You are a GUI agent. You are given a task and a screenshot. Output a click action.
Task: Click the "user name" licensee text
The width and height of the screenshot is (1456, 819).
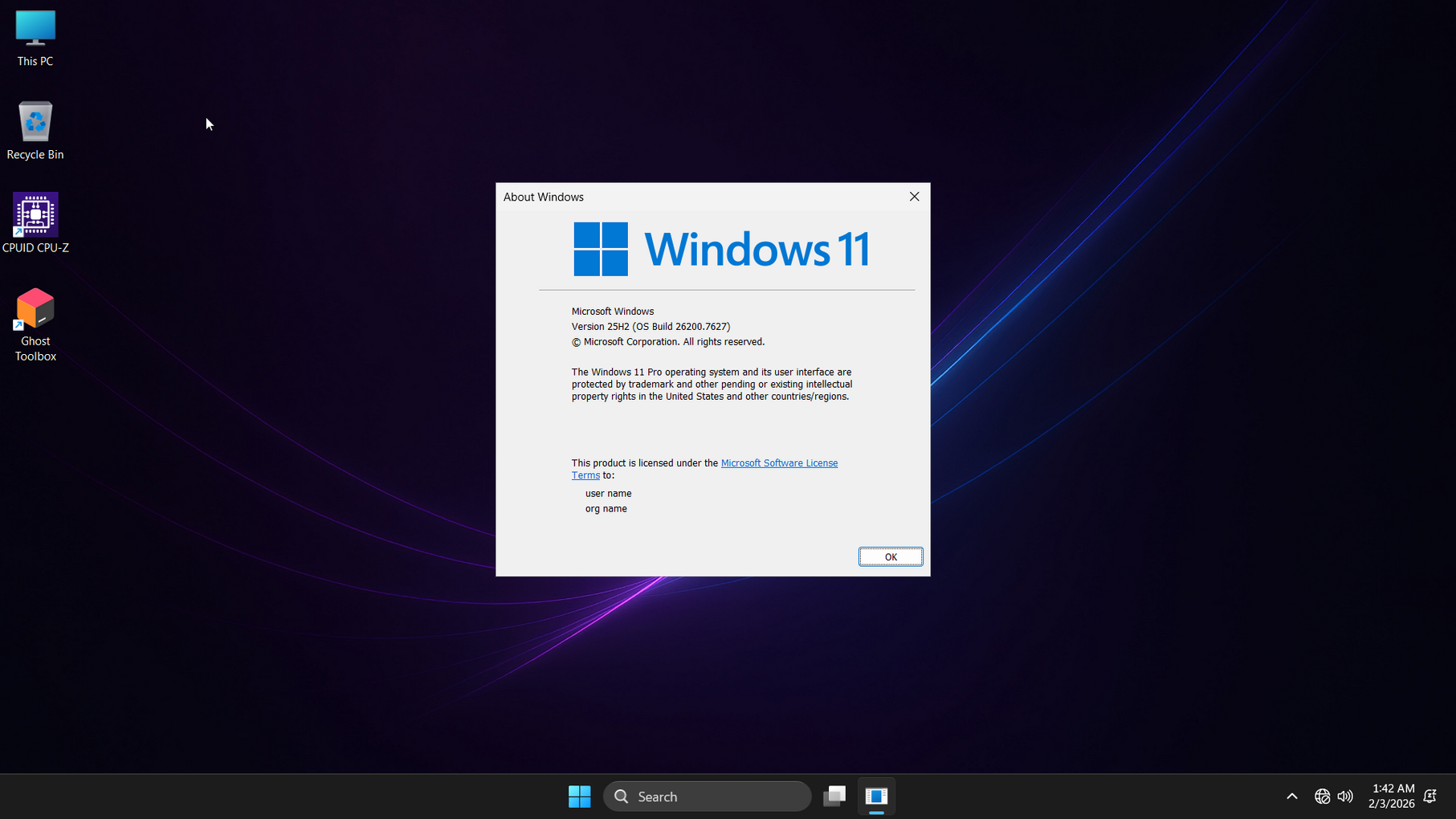pyautogui.click(x=608, y=494)
